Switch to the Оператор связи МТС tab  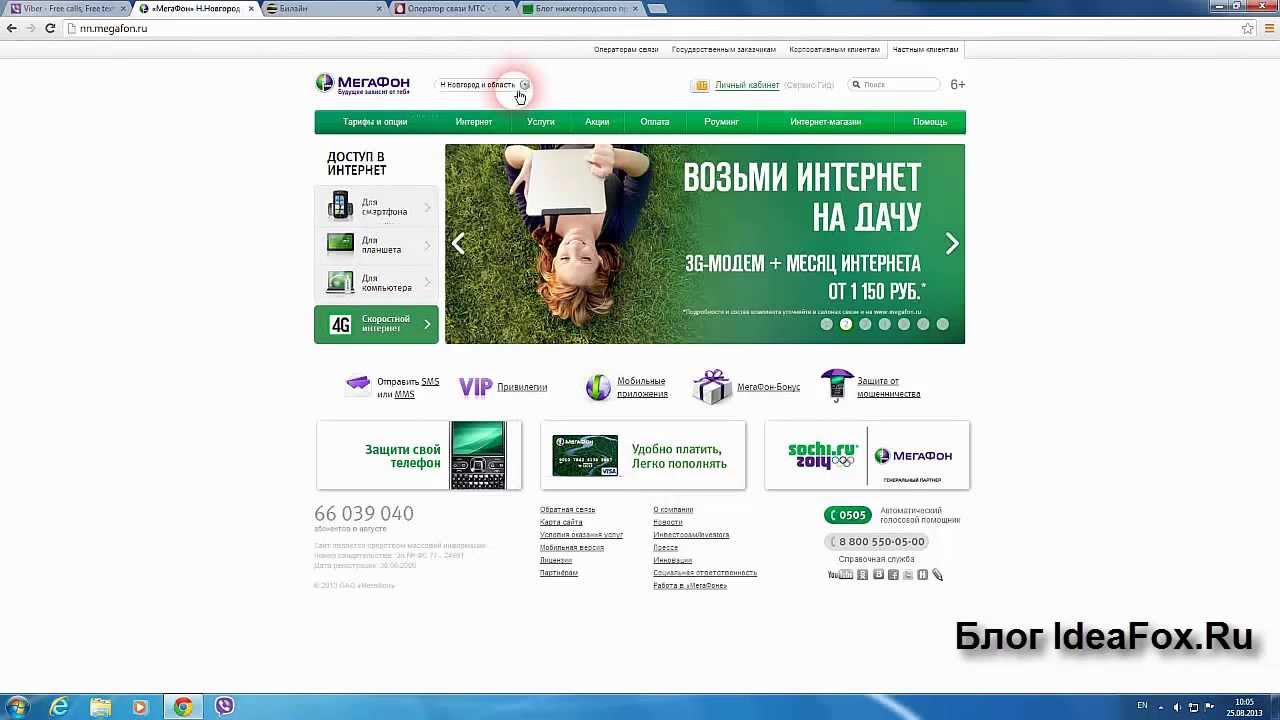click(x=453, y=8)
